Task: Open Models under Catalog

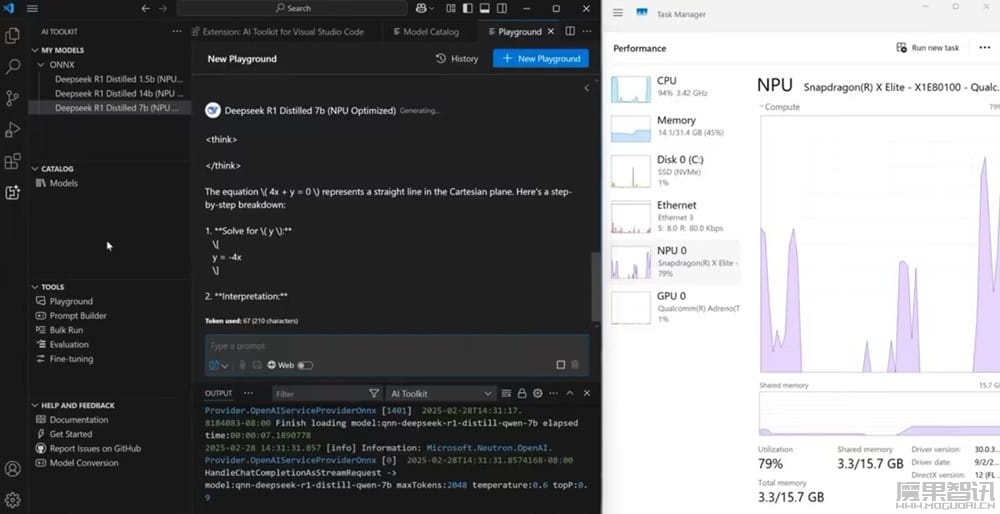Action: pos(57,183)
